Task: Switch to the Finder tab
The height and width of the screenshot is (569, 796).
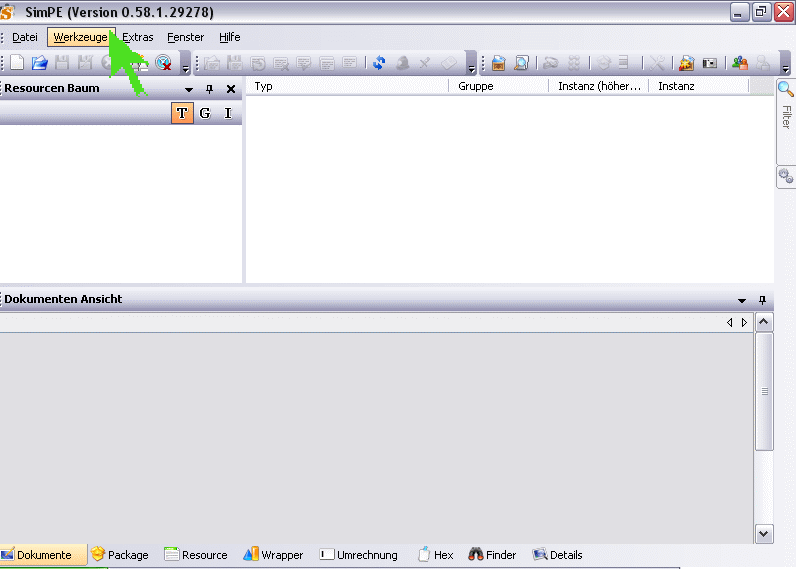Action: [x=492, y=555]
